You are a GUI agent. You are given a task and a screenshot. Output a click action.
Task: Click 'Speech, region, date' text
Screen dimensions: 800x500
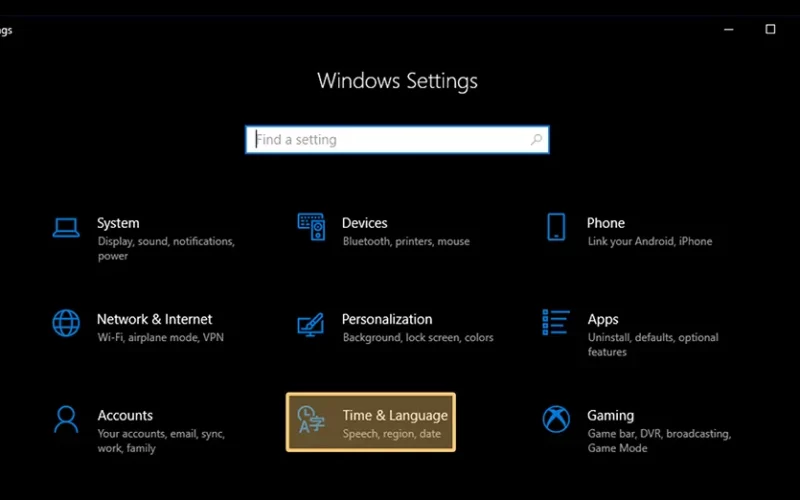[391, 434]
